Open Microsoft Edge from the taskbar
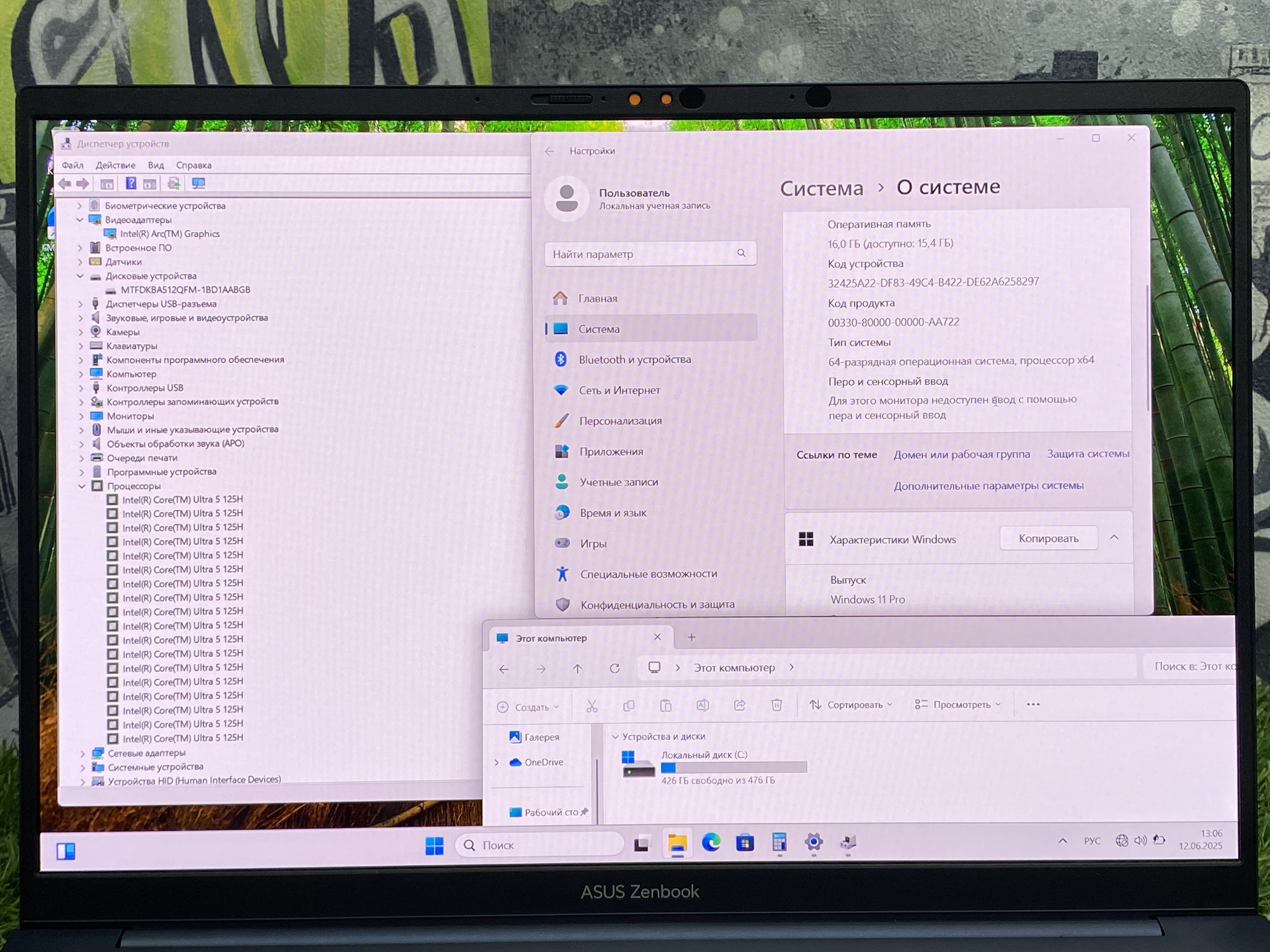1270x952 pixels. (x=711, y=842)
